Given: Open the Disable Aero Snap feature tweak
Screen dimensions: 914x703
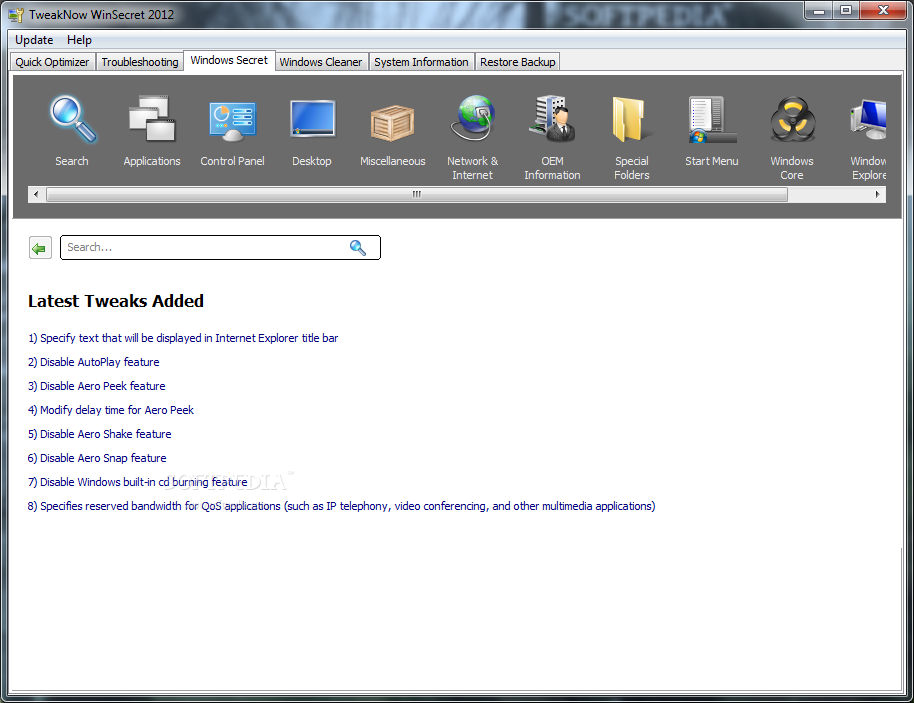Looking at the screenshot, I should pyautogui.click(x=97, y=458).
